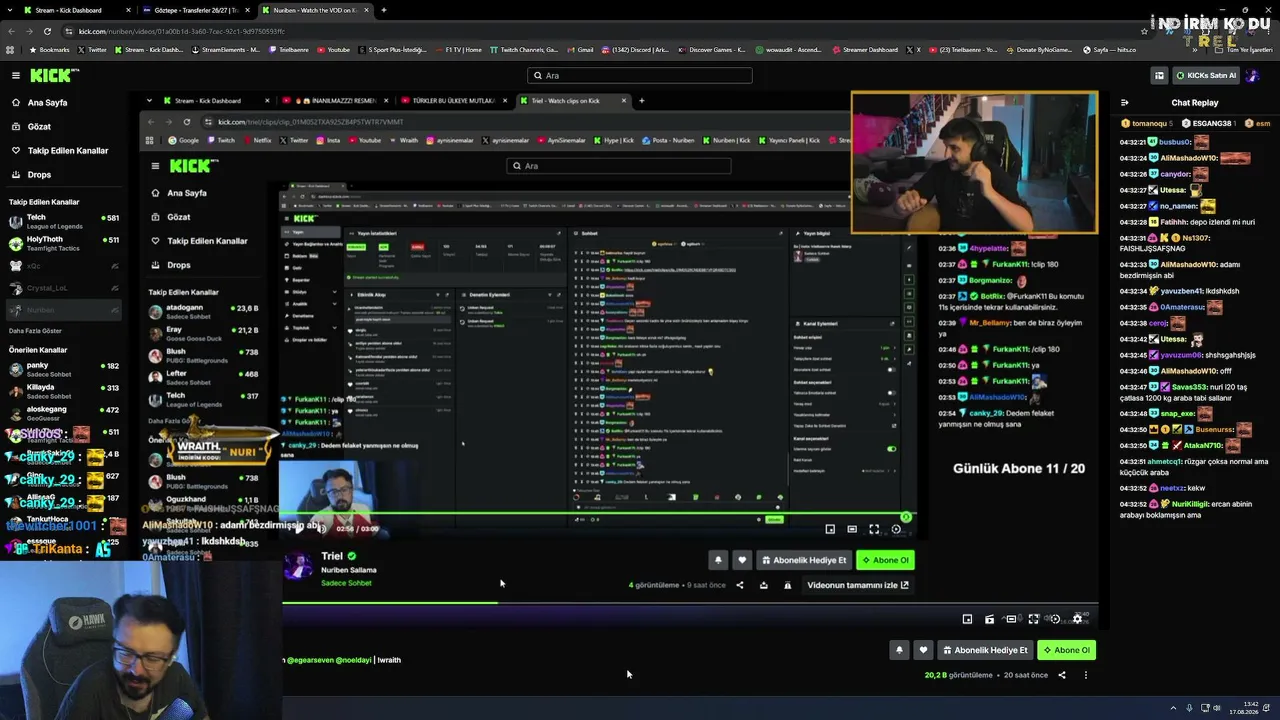Open the browser tab search dropdown
The width and height of the screenshot is (1280, 720).
(x=9, y=10)
